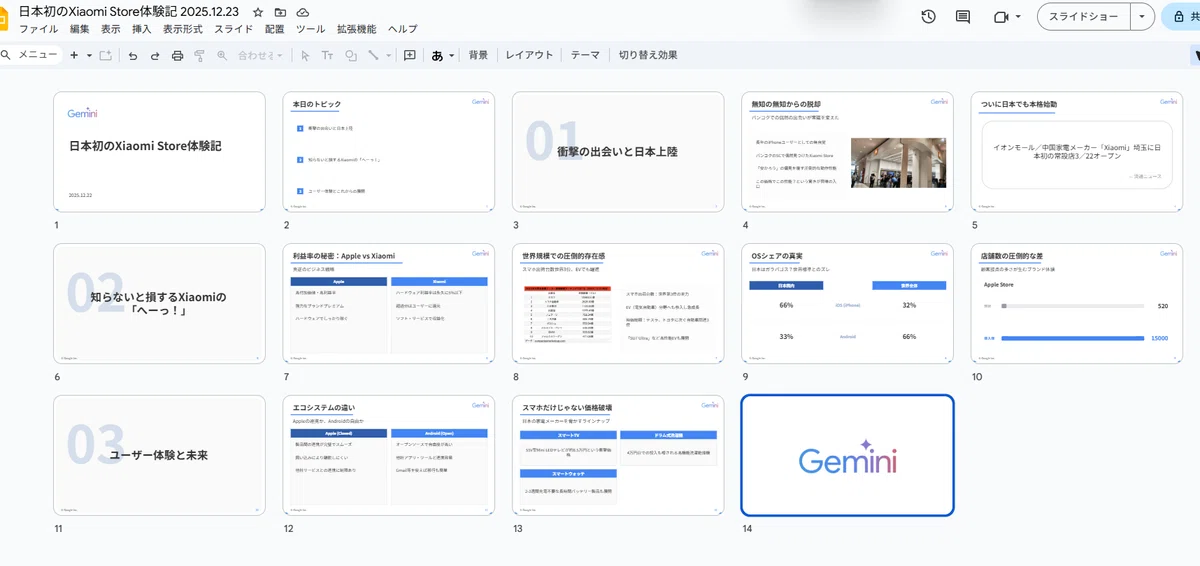Click the move-to-folder icon by the title
The height and width of the screenshot is (566, 1200).
pyautogui.click(x=280, y=12)
